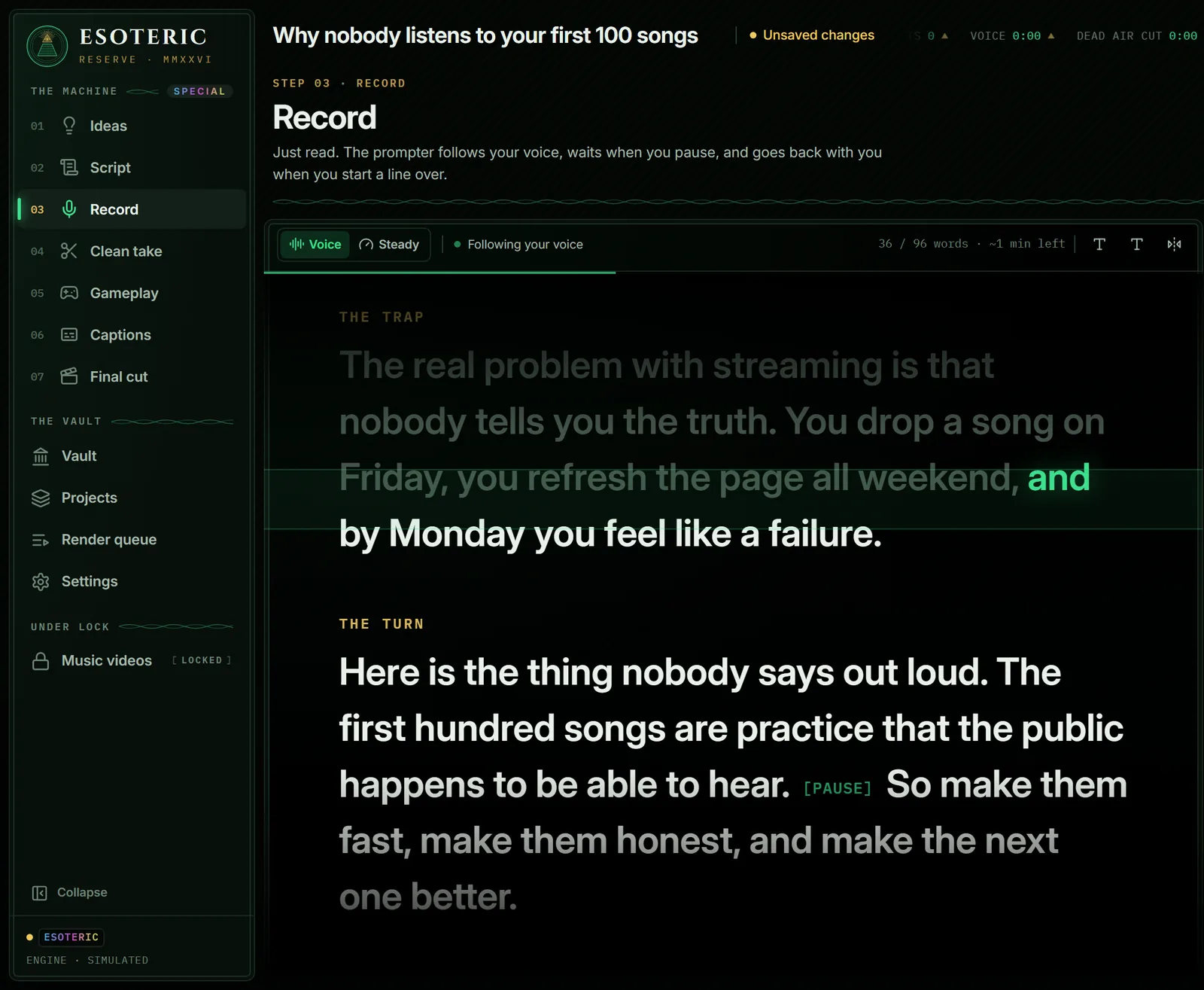
Task: Open the Projects layers icon
Action: pyautogui.click(x=41, y=498)
